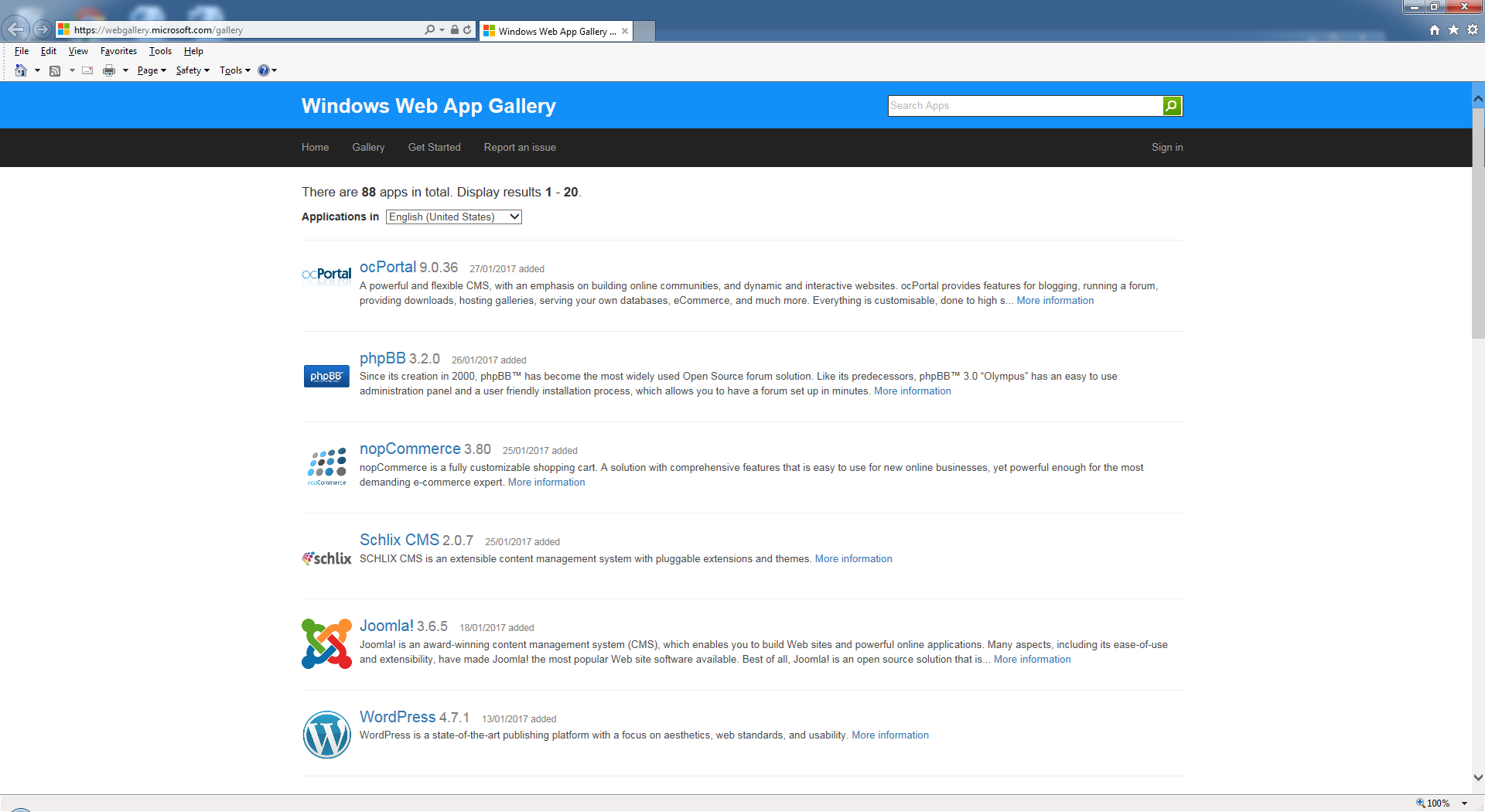The height and width of the screenshot is (812, 1485).
Task: Click the Windows Web App Gallery heading
Action: coord(428,106)
